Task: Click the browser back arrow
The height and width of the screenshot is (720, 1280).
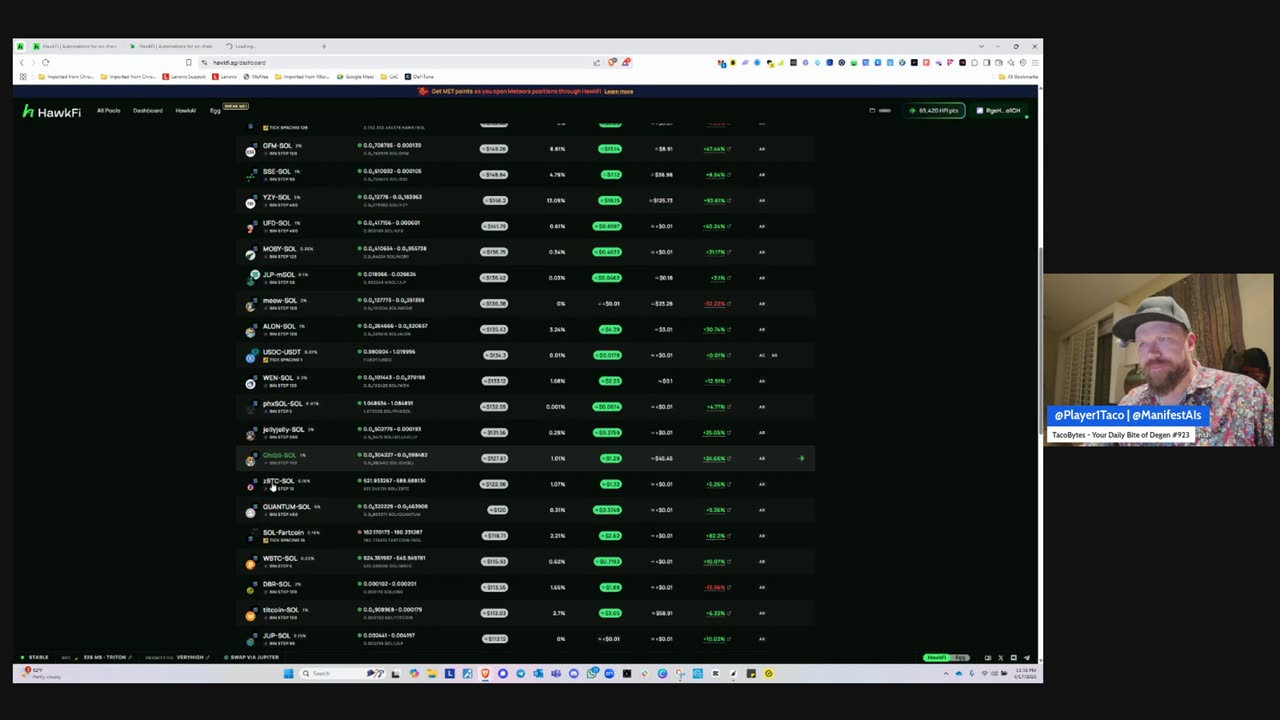Action: [x=22, y=62]
